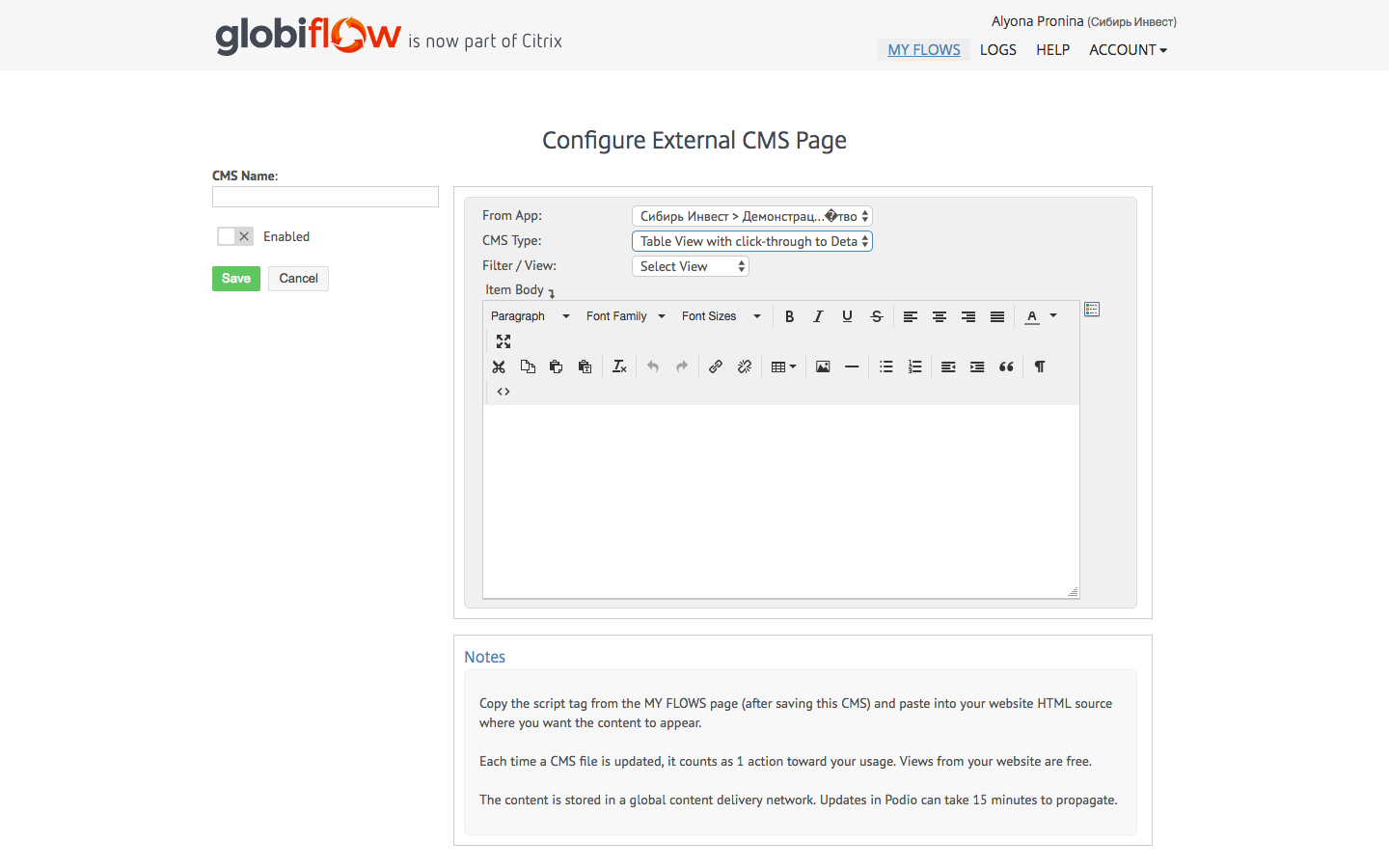Open source code view icon
Viewport: 1389px width, 868px height.
click(x=504, y=392)
